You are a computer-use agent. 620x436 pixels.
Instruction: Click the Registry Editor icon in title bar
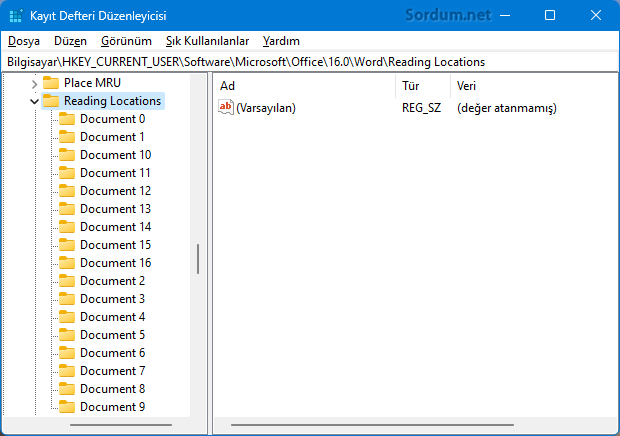click(x=15, y=16)
